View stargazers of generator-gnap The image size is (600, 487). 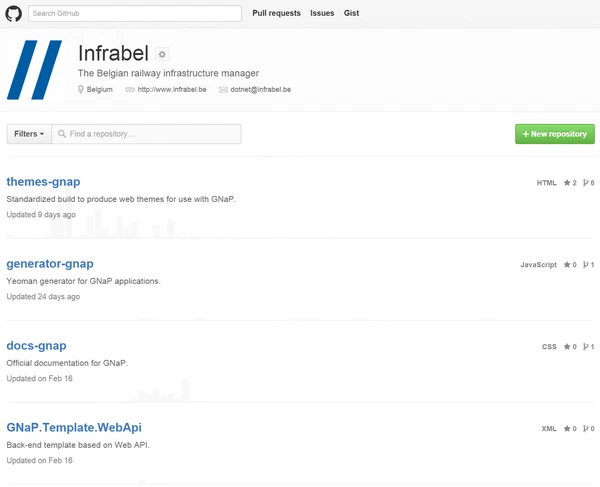tap(570, 265)
